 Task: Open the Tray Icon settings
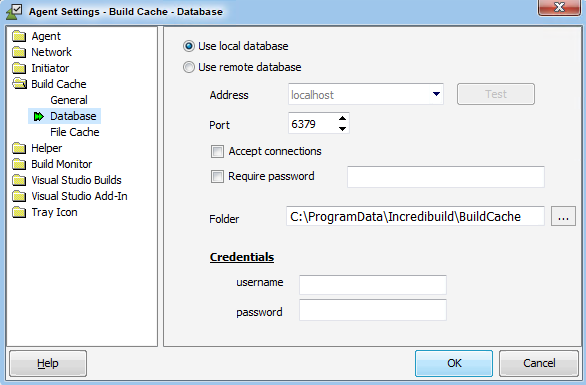pyautogui.click(x=54, y=213)
